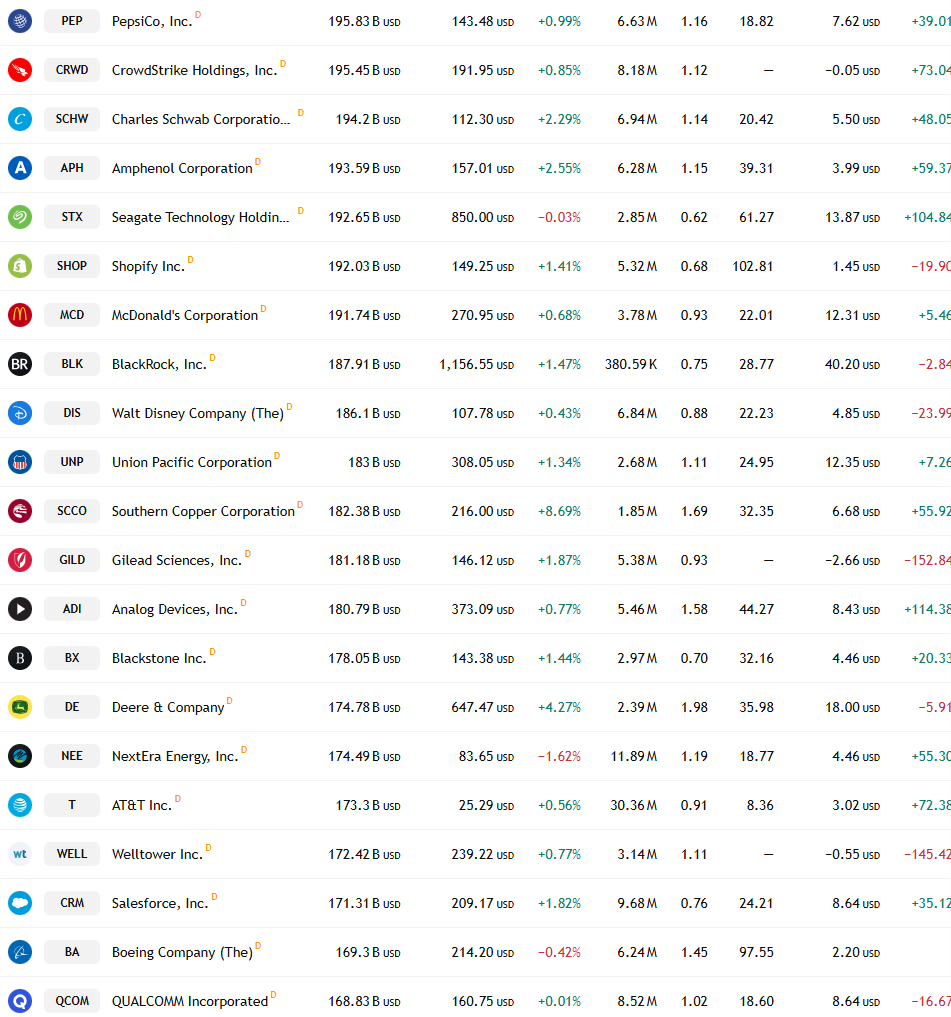Click the Welltower logo icon
The image size is (951, 1017).
(x=20, y=854)
